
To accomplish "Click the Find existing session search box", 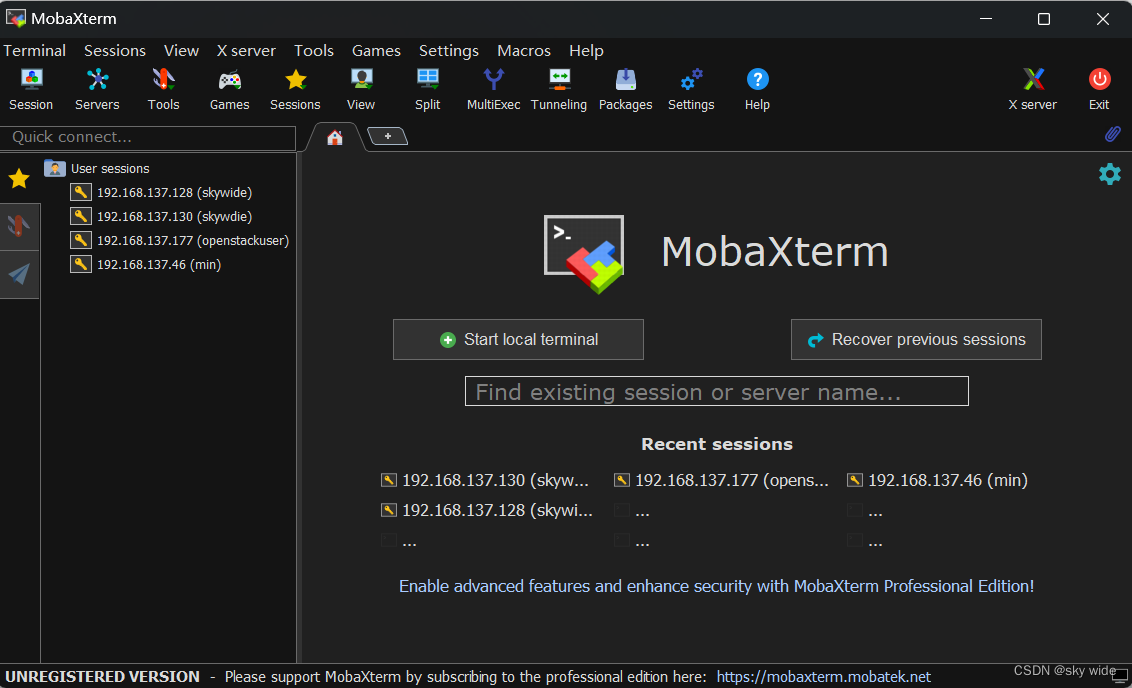I will pyautogui.click(x=717, y=391).
